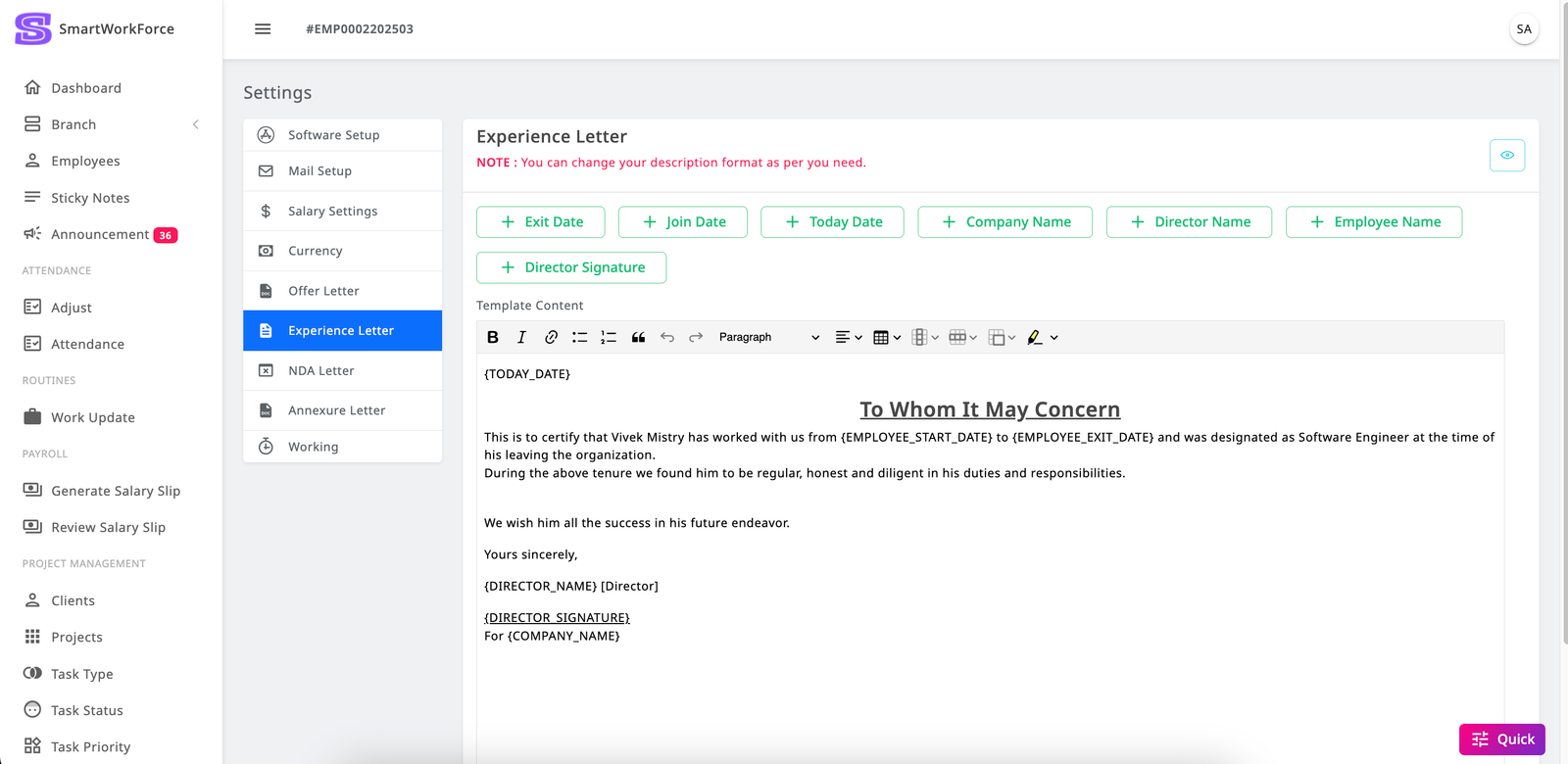
Task: Toggle italic formatting in the editor
Action: (521, 337)
